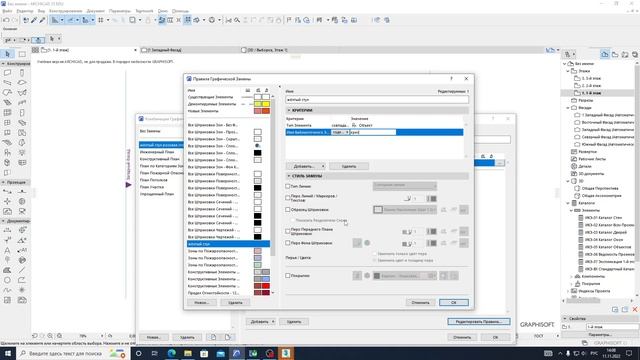The width and height of the screenshot is (640, 360).
Task: Click the Trim scissors icon in toolbar
Action: [x=229, y=20]
